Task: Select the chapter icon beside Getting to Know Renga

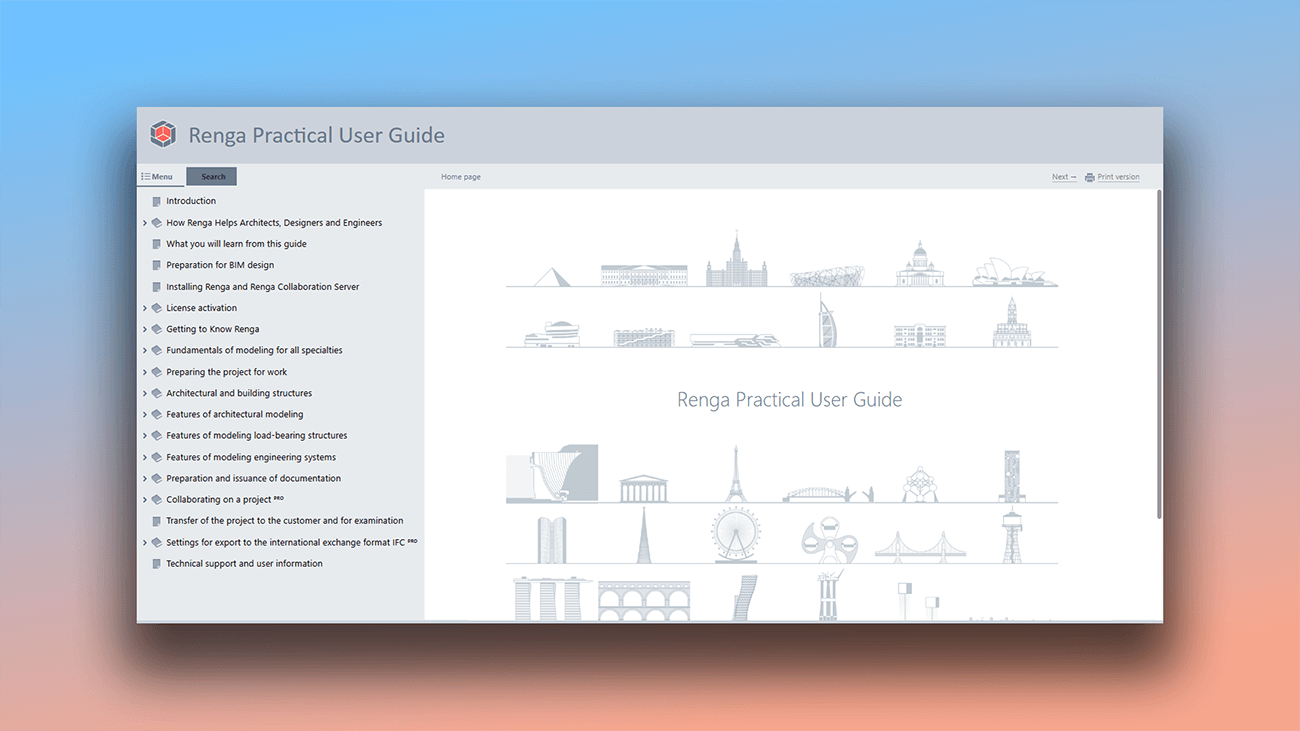Action: tap(157, 328)
